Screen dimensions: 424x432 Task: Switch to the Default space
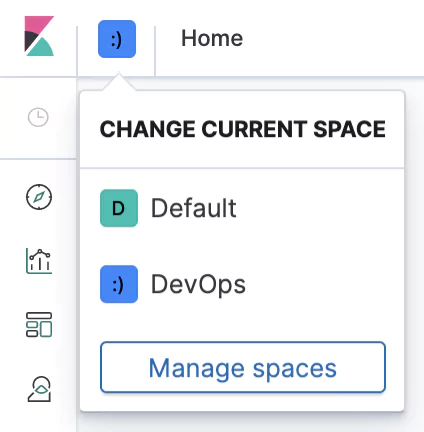point(242,208)
